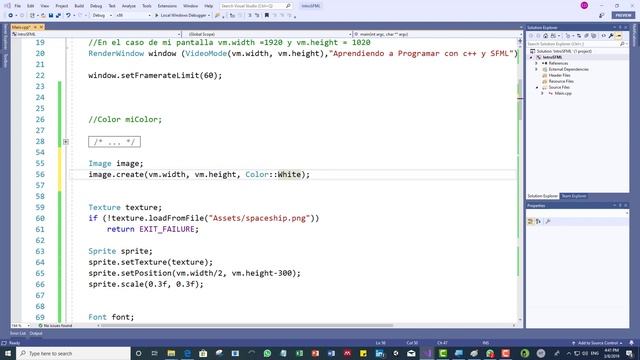Click the Home icon in Solution Explorer
Screen dimensions: 640x360
tap(546, 36)
